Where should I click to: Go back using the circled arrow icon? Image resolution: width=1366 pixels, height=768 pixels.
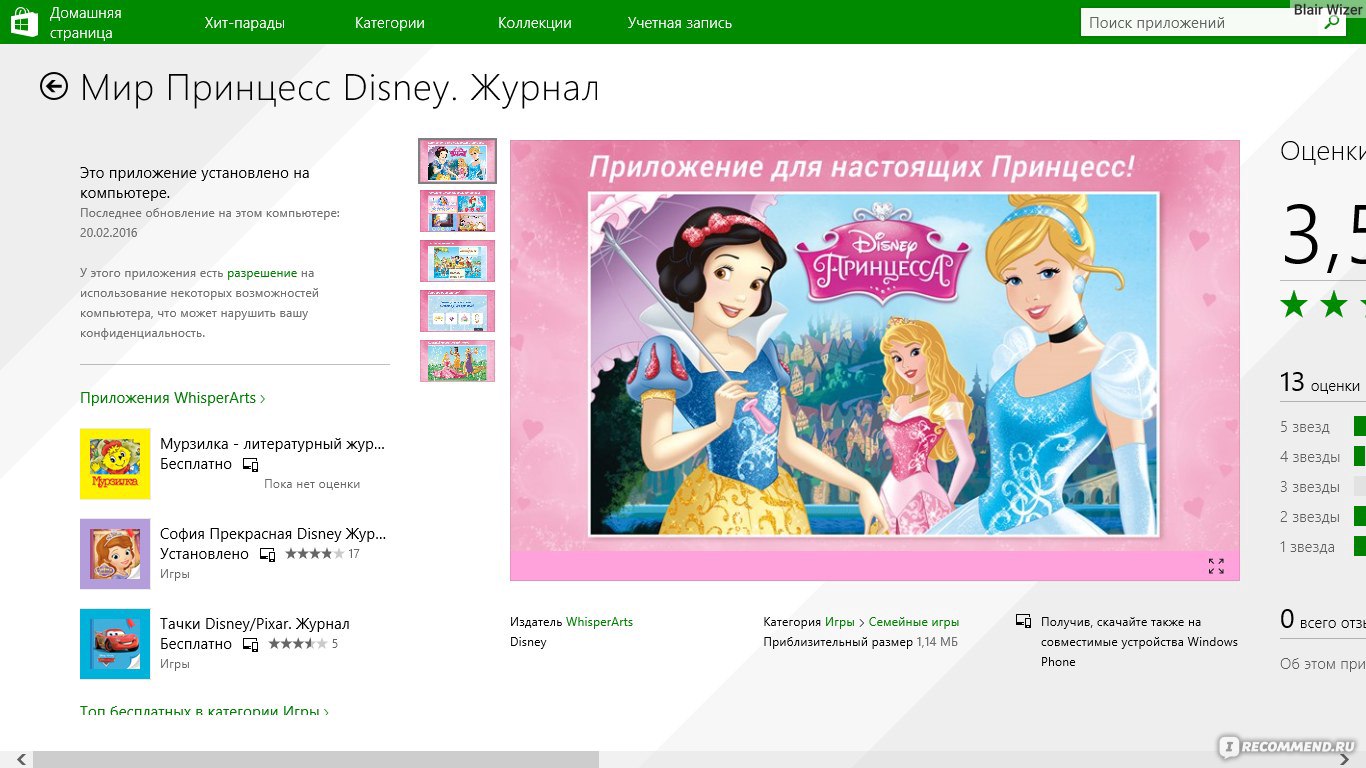pos(54,87)
